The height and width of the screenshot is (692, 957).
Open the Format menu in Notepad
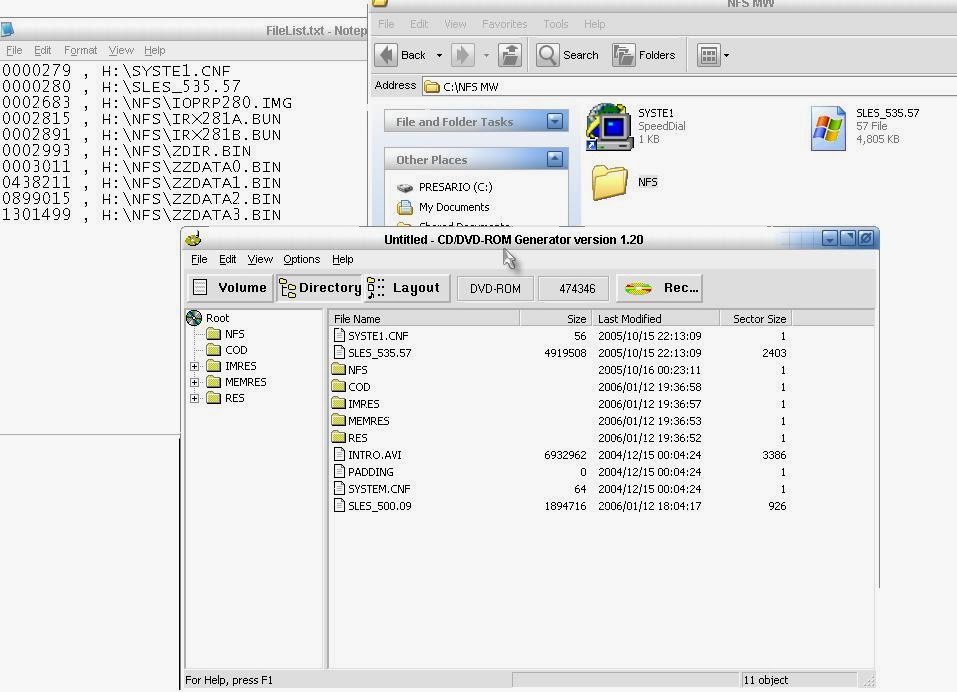79,50
